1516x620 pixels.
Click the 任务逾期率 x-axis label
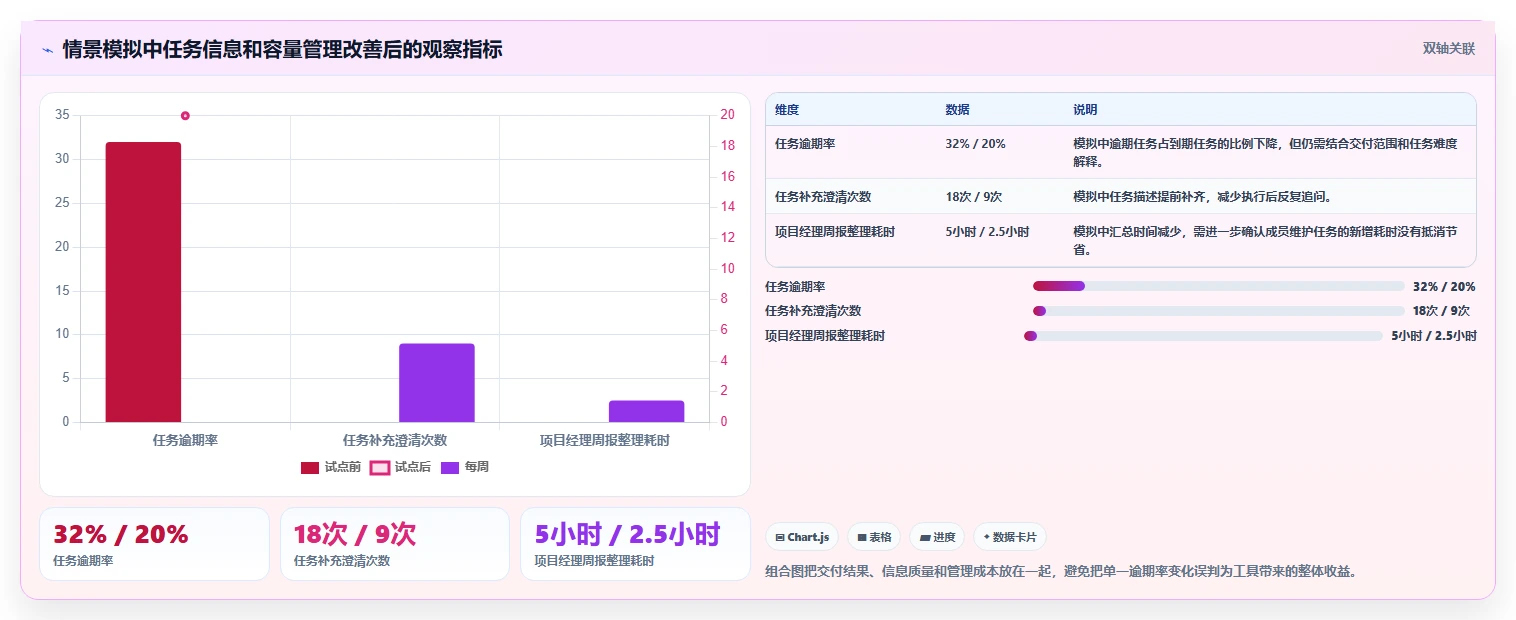tap(185, 440)
